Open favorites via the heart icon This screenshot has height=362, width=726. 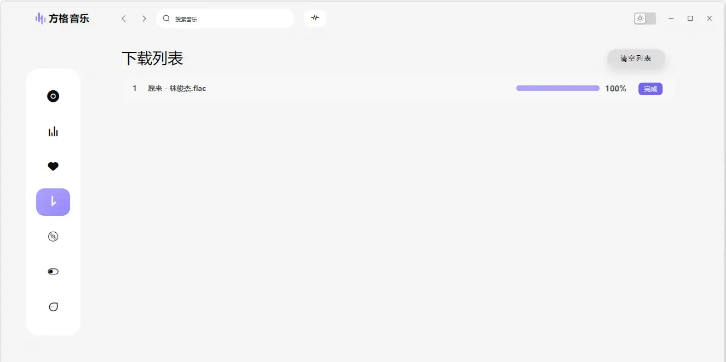[53, 166]
